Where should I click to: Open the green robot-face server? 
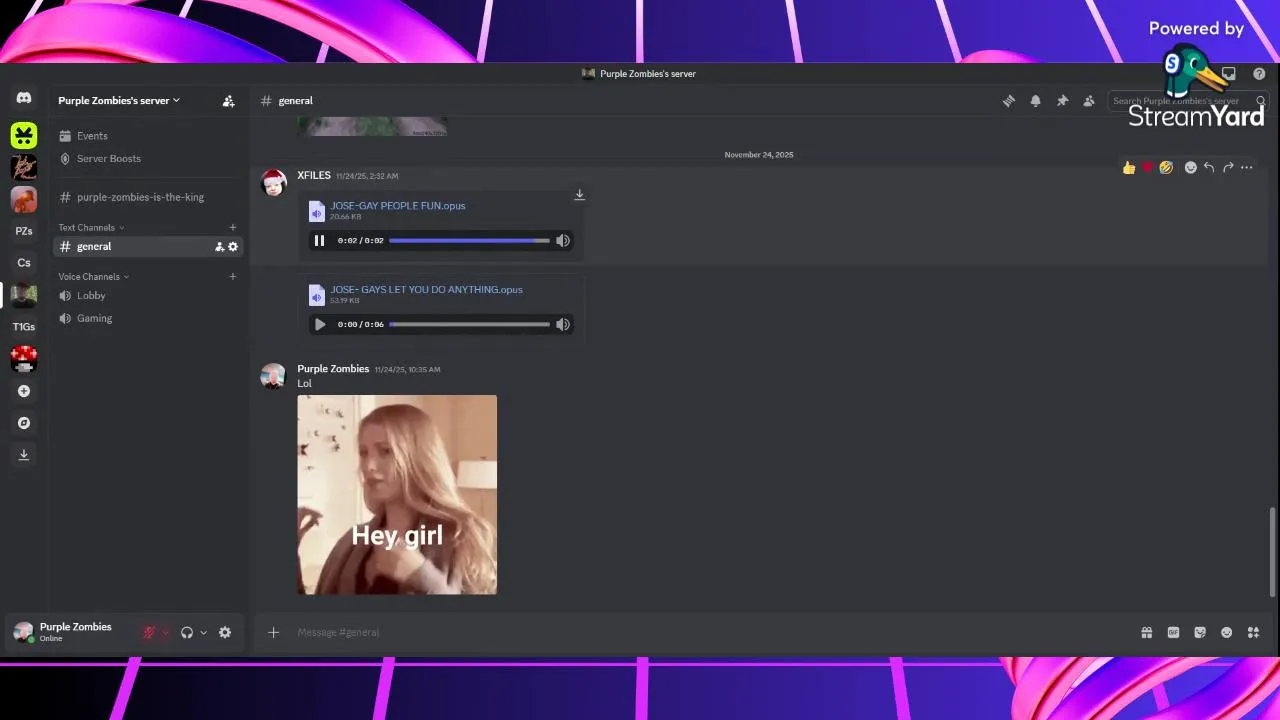click(24, 134)
